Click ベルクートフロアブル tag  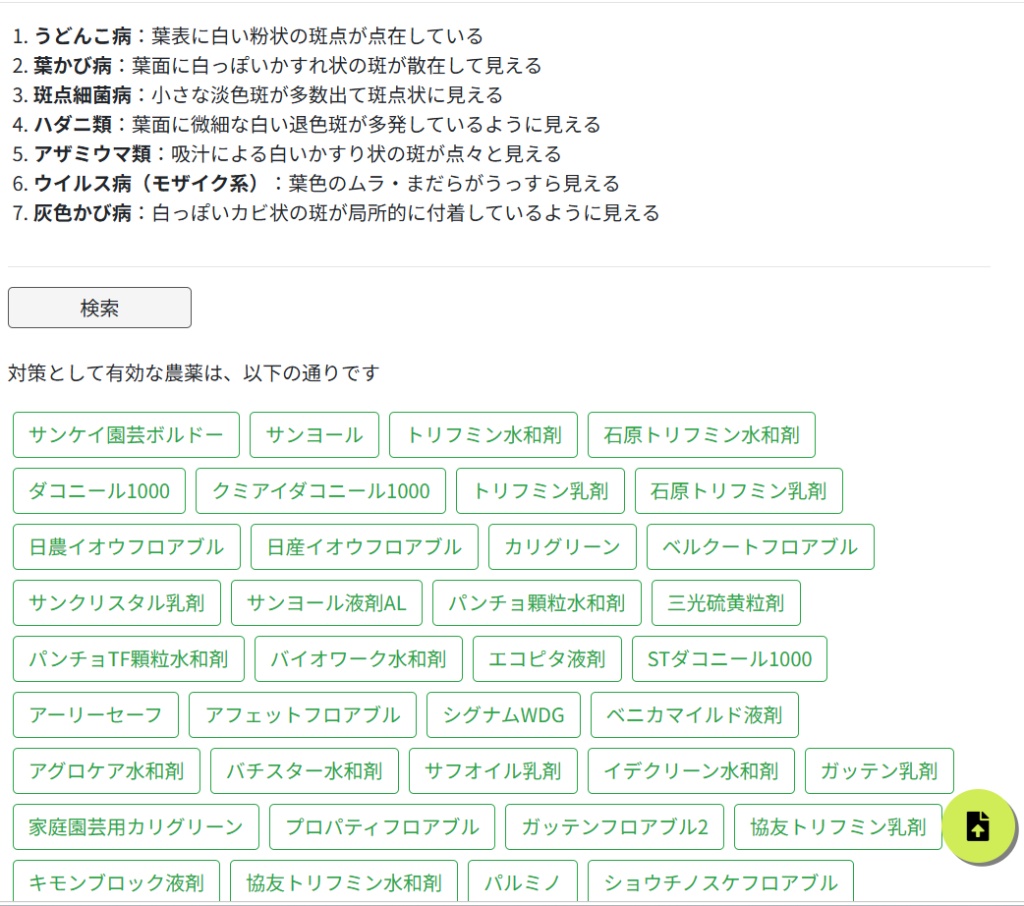pyautogui.click(x=760, y=547)
